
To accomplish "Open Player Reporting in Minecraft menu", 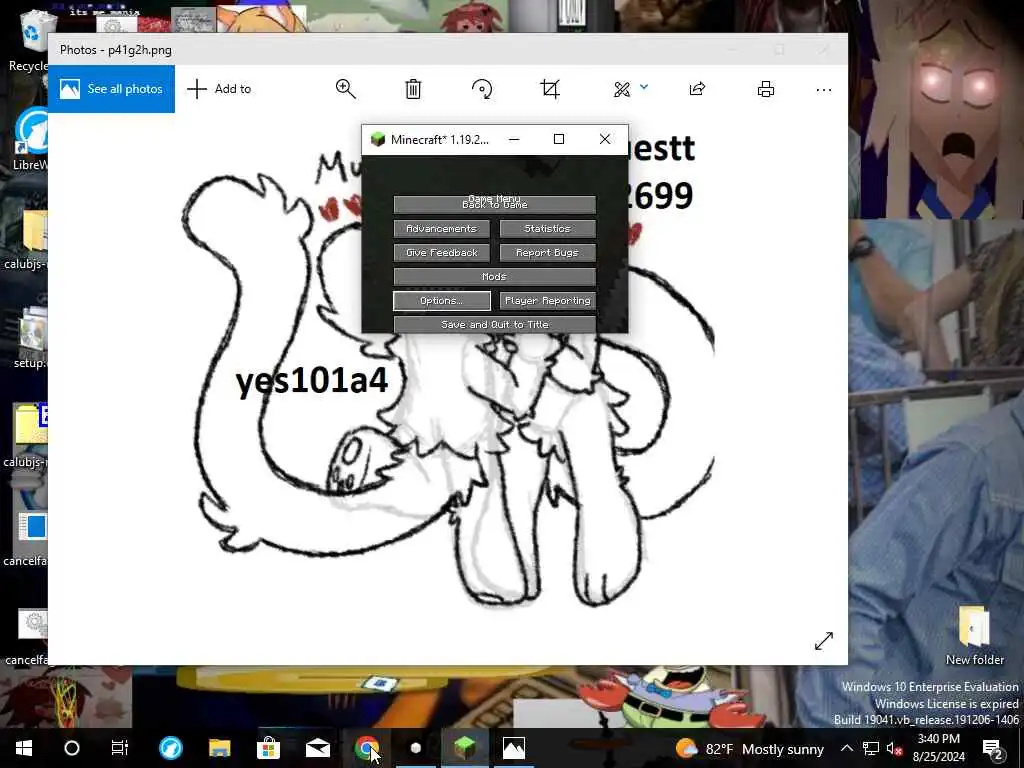I will pyautogui.click(x=547, y=300).
